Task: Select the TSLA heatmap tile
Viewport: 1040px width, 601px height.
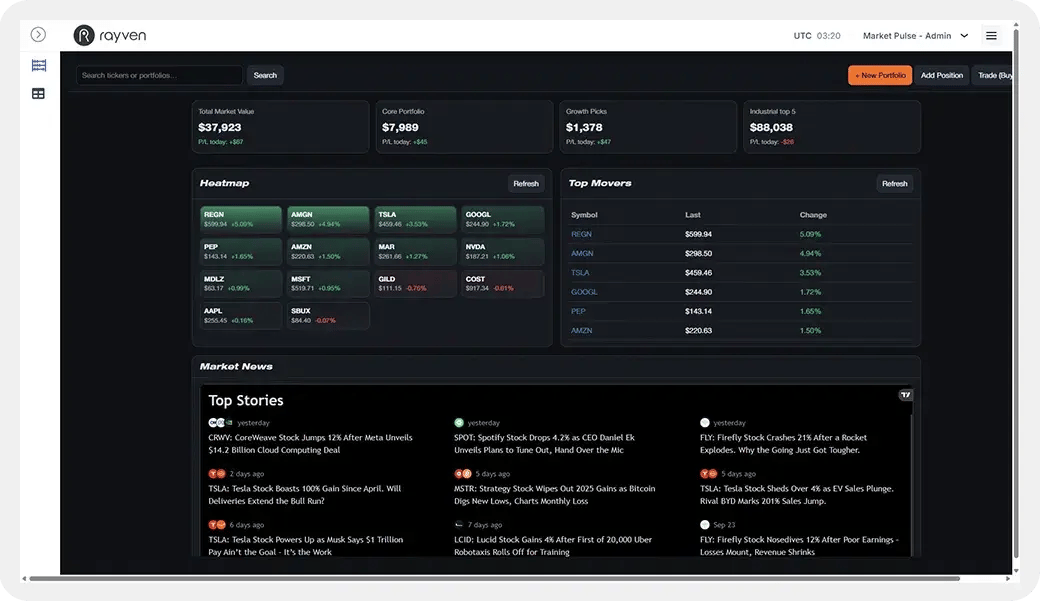Action: click(415, 220)
